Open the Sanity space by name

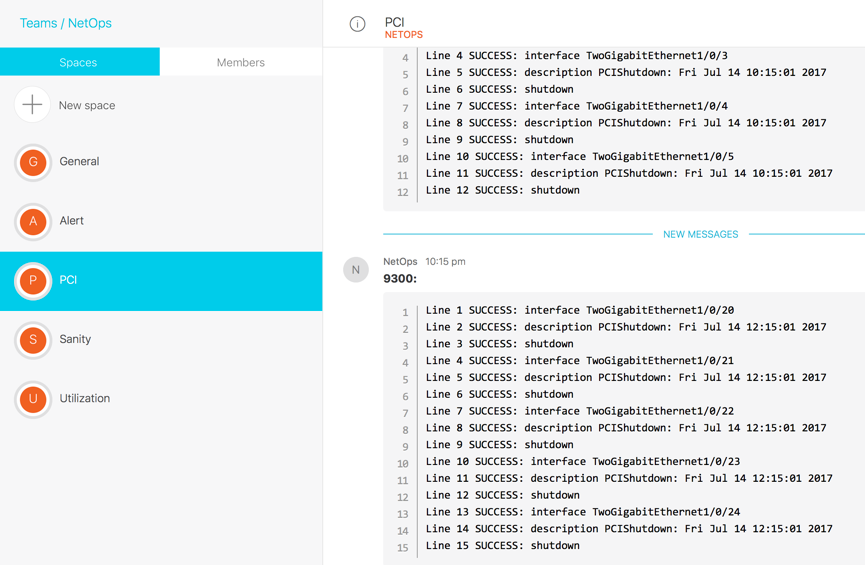(75, 340)
